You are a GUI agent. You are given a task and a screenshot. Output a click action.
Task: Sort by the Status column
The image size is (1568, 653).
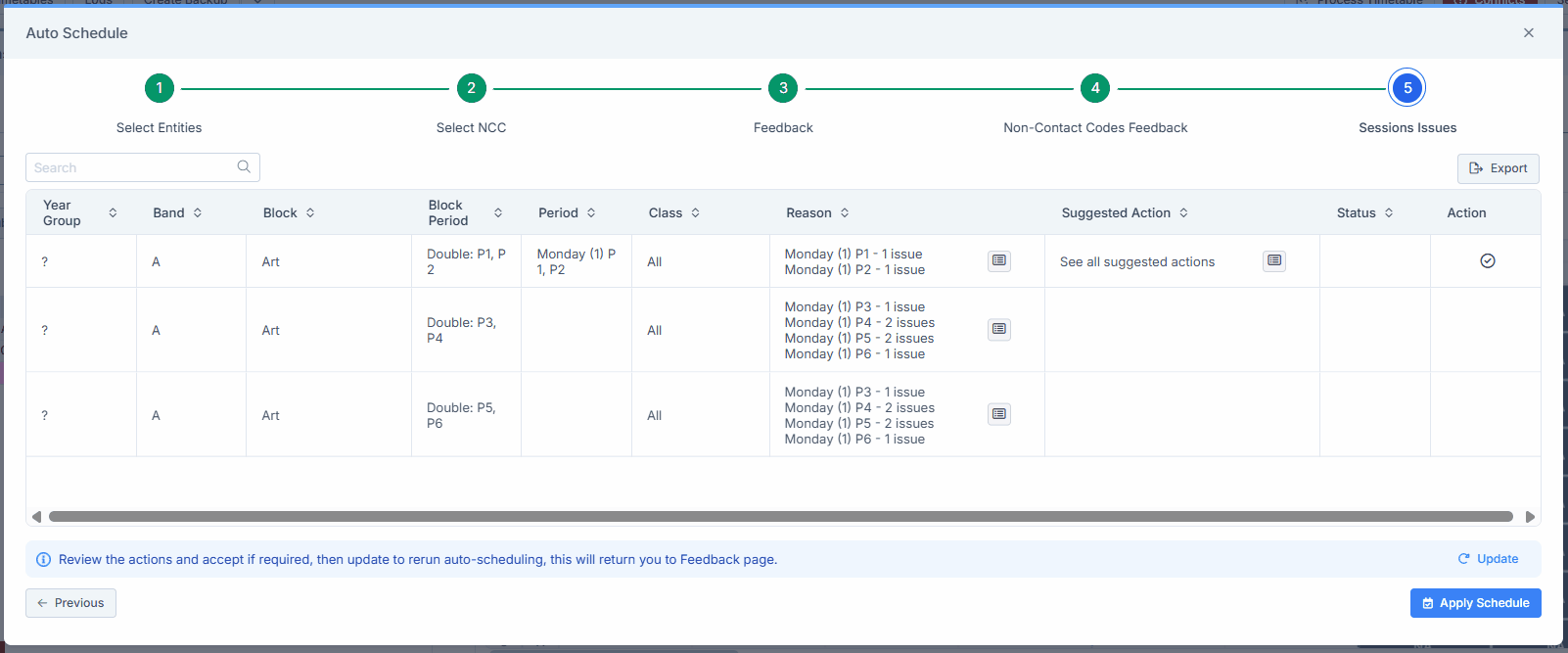coord(1388,212)
